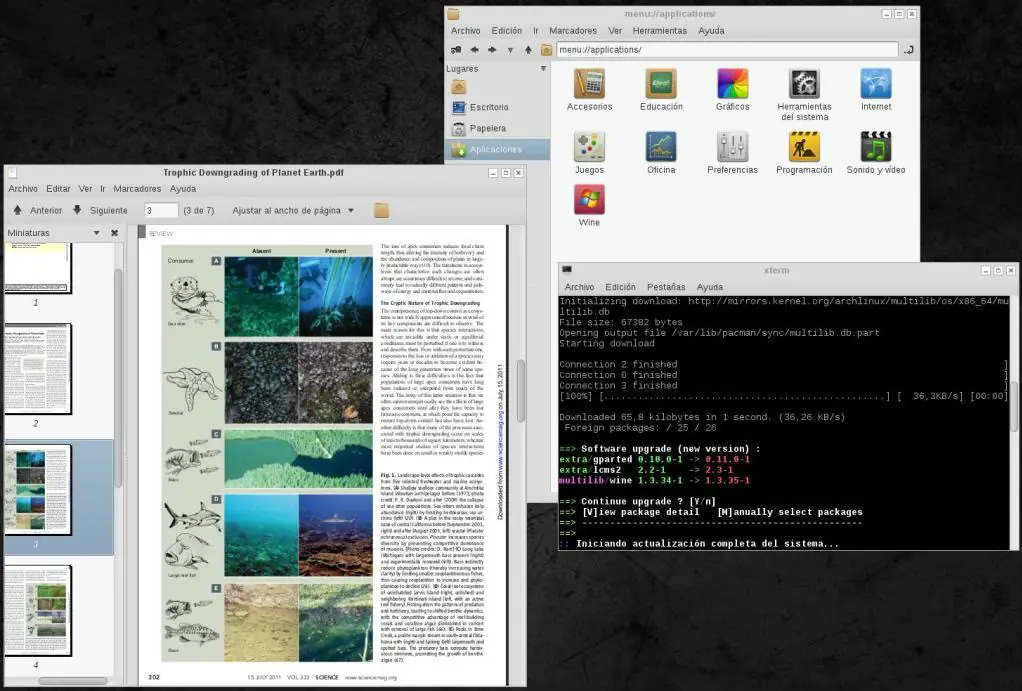This screenshot has height=691, width=1022.
Task: Open Ayuda menu in PDF viewer
Action: pyautogui.click(x=182, y=188)
